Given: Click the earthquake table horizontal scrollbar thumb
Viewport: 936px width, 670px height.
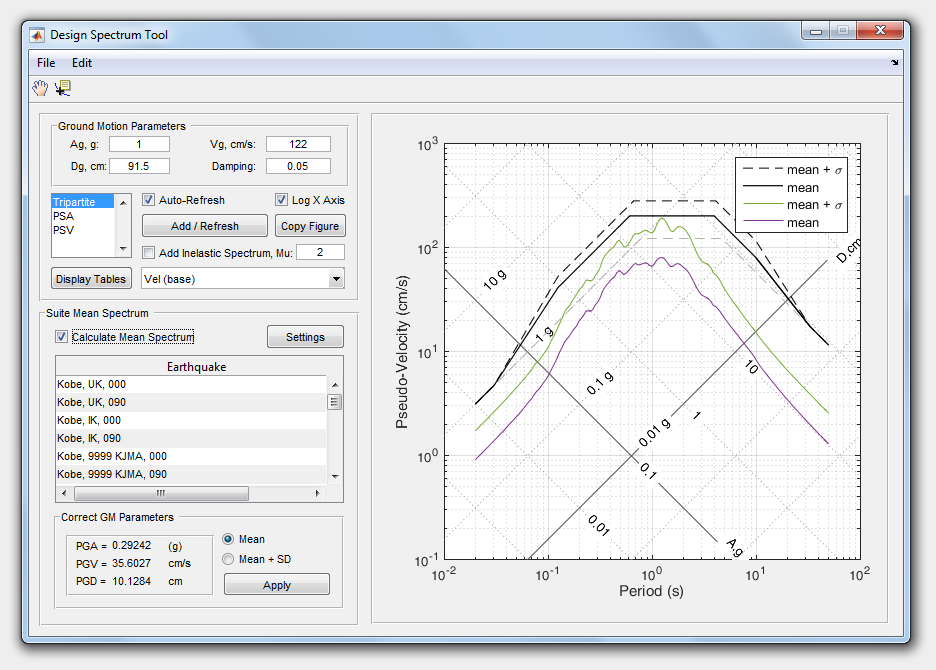Looking at the screenshot, I should (160, 494).
